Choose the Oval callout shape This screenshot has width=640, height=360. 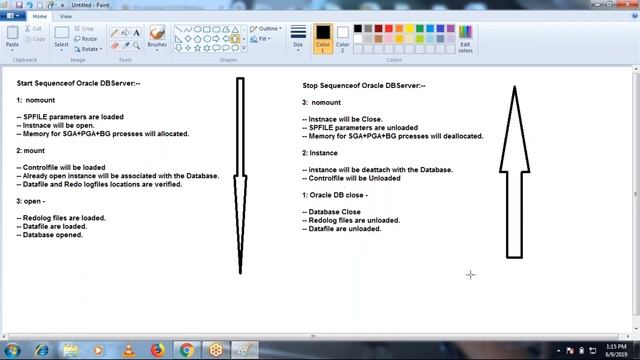(226, 48)
